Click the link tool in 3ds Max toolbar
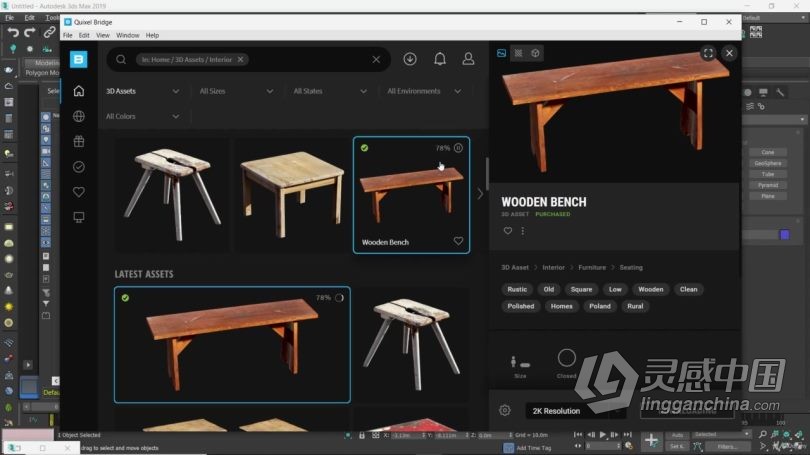Image resolution: width=810 pixels, height=455 pixels. (49, 32)
